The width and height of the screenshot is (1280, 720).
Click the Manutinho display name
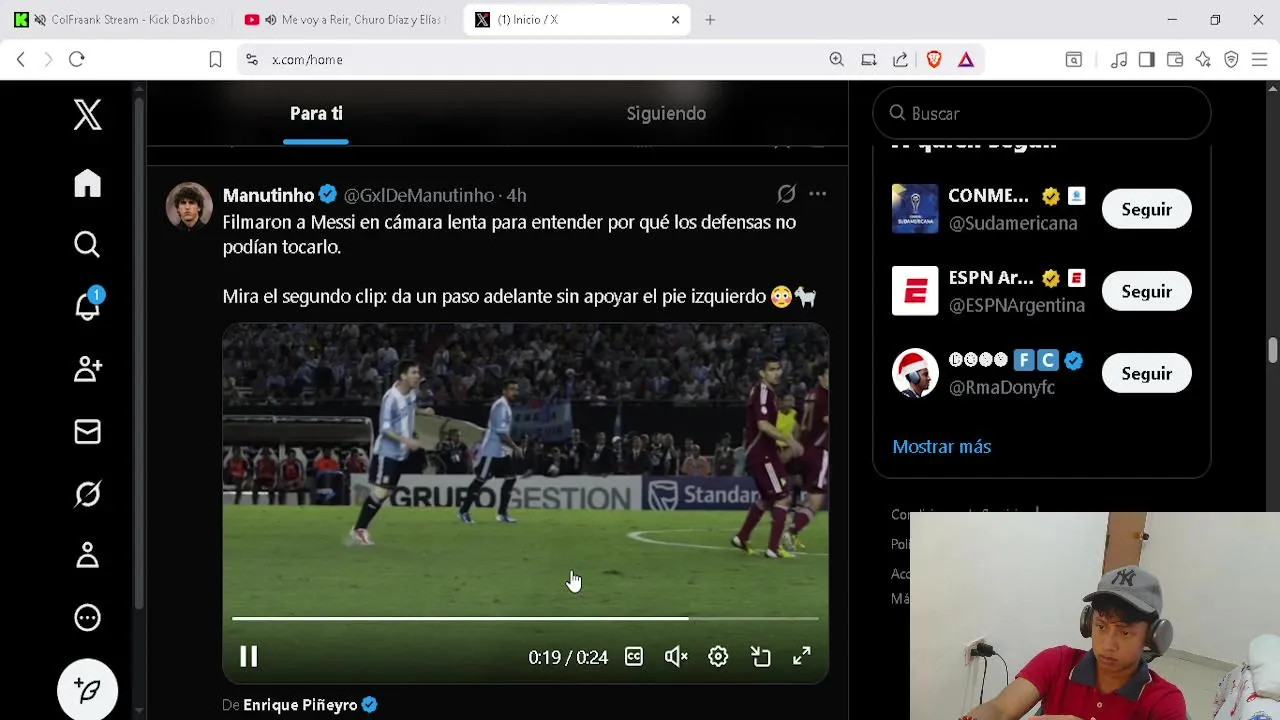(x=268, y=195)
